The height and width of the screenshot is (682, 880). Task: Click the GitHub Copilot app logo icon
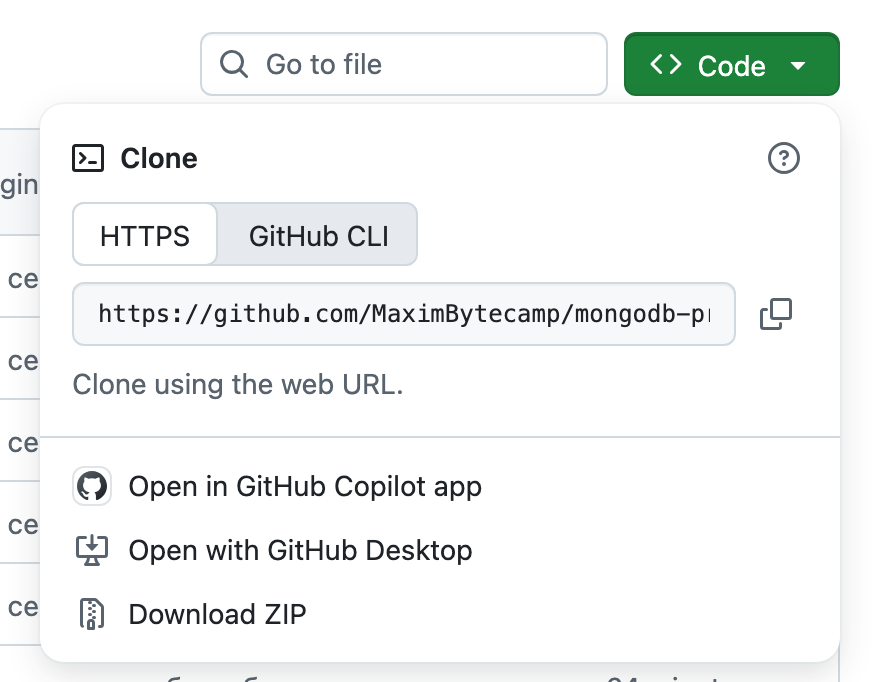coord(91,486)
